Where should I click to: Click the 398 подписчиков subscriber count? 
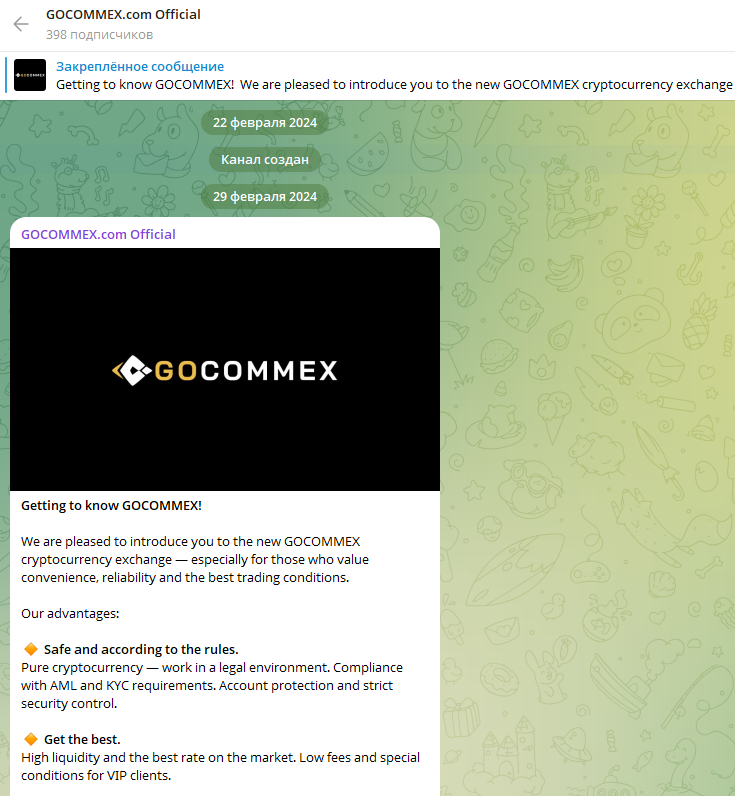pyautogui.click(x=99, y=35)
